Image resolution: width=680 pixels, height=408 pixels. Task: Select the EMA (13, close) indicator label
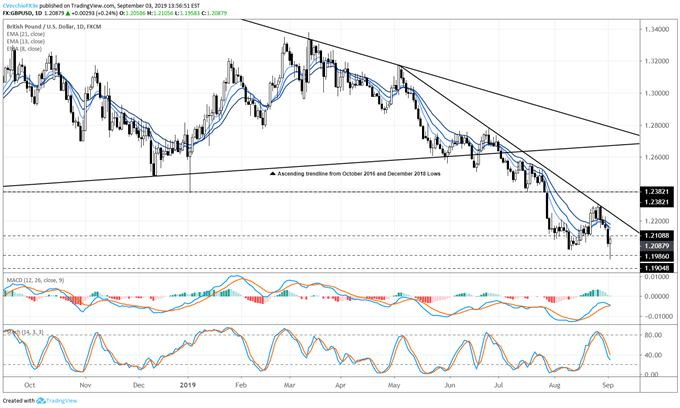[x=26, y=41]
